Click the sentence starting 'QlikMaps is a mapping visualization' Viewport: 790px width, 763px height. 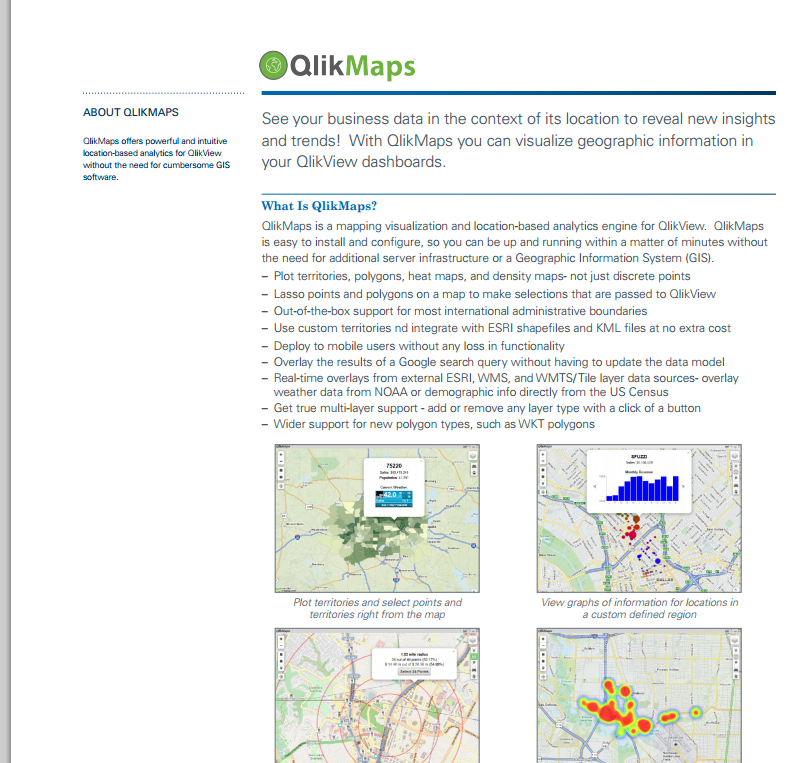pos(512,226)
